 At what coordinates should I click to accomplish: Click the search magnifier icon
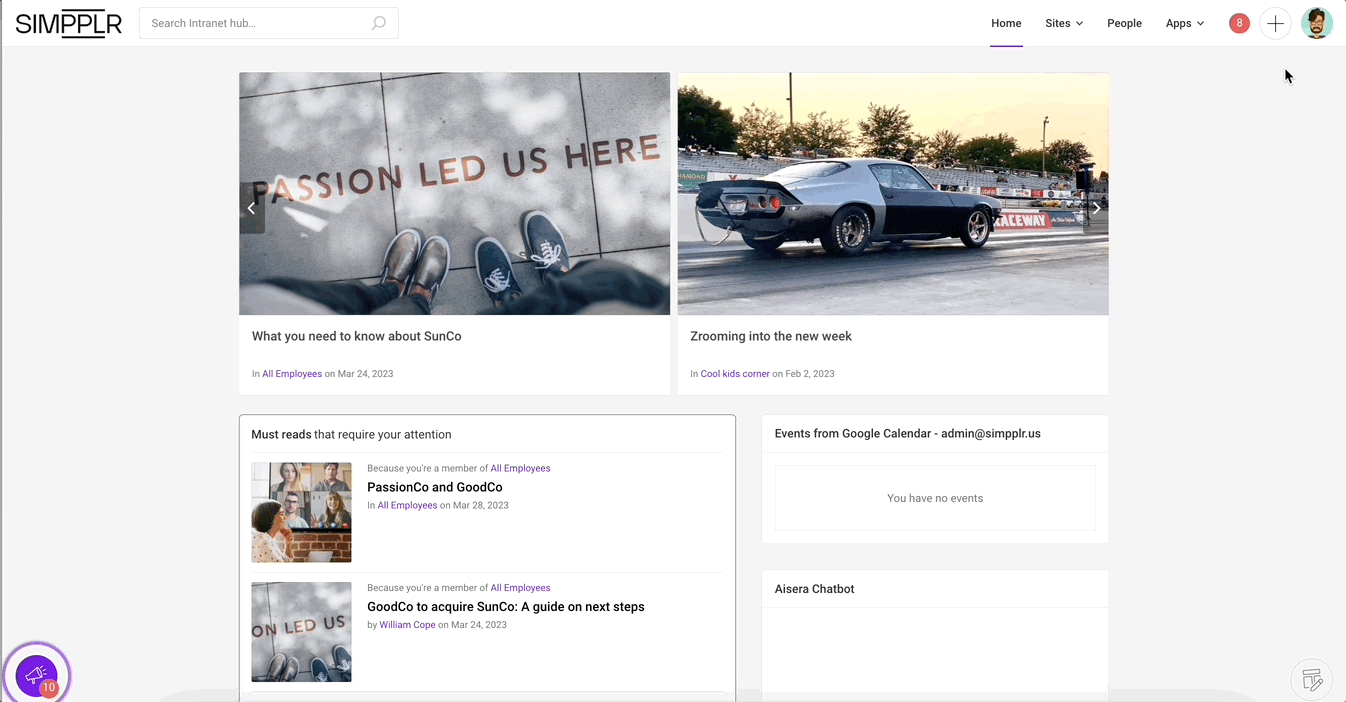coord(379,23)
